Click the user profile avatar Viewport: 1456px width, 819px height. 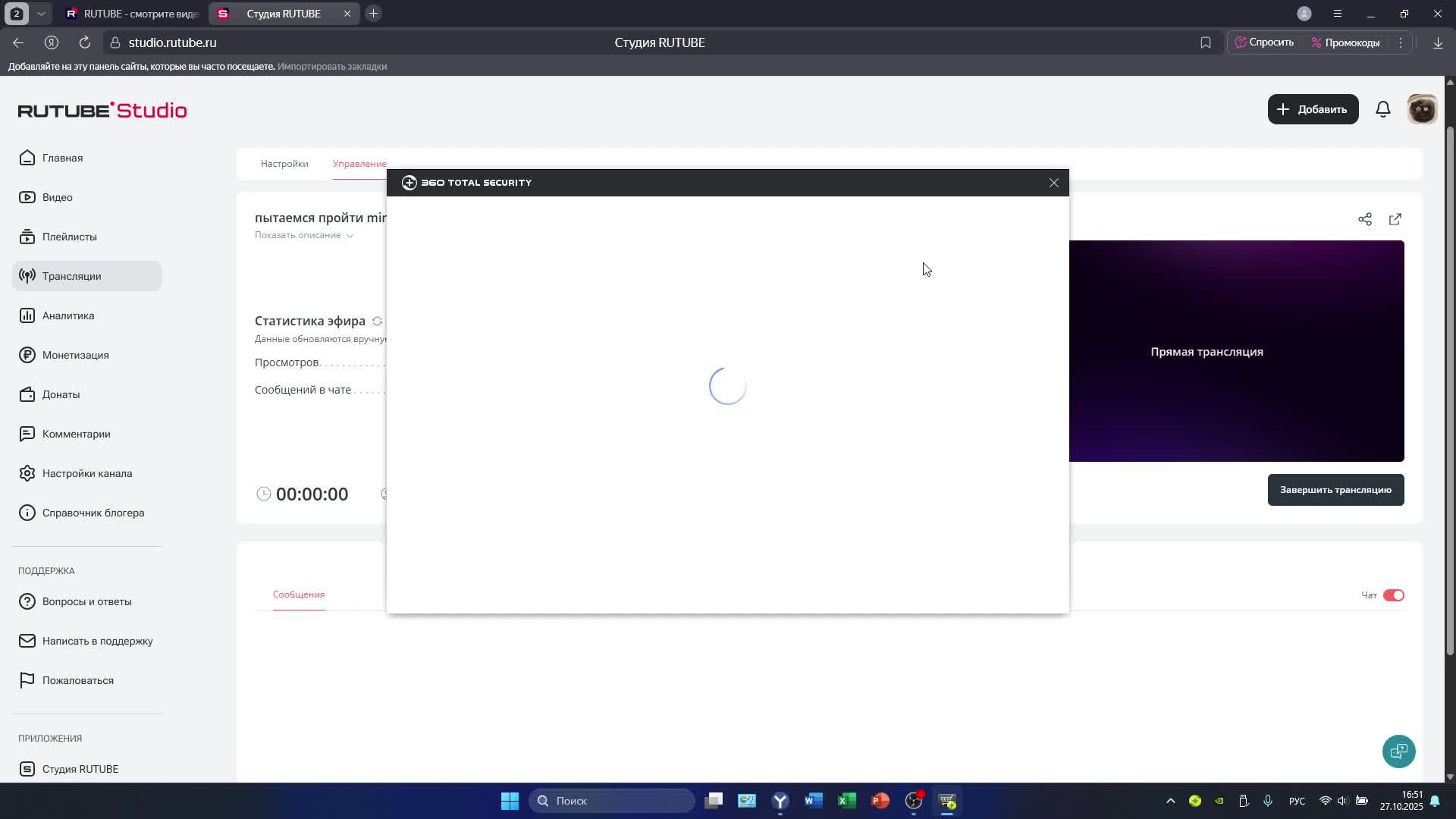coord(1422,109)
